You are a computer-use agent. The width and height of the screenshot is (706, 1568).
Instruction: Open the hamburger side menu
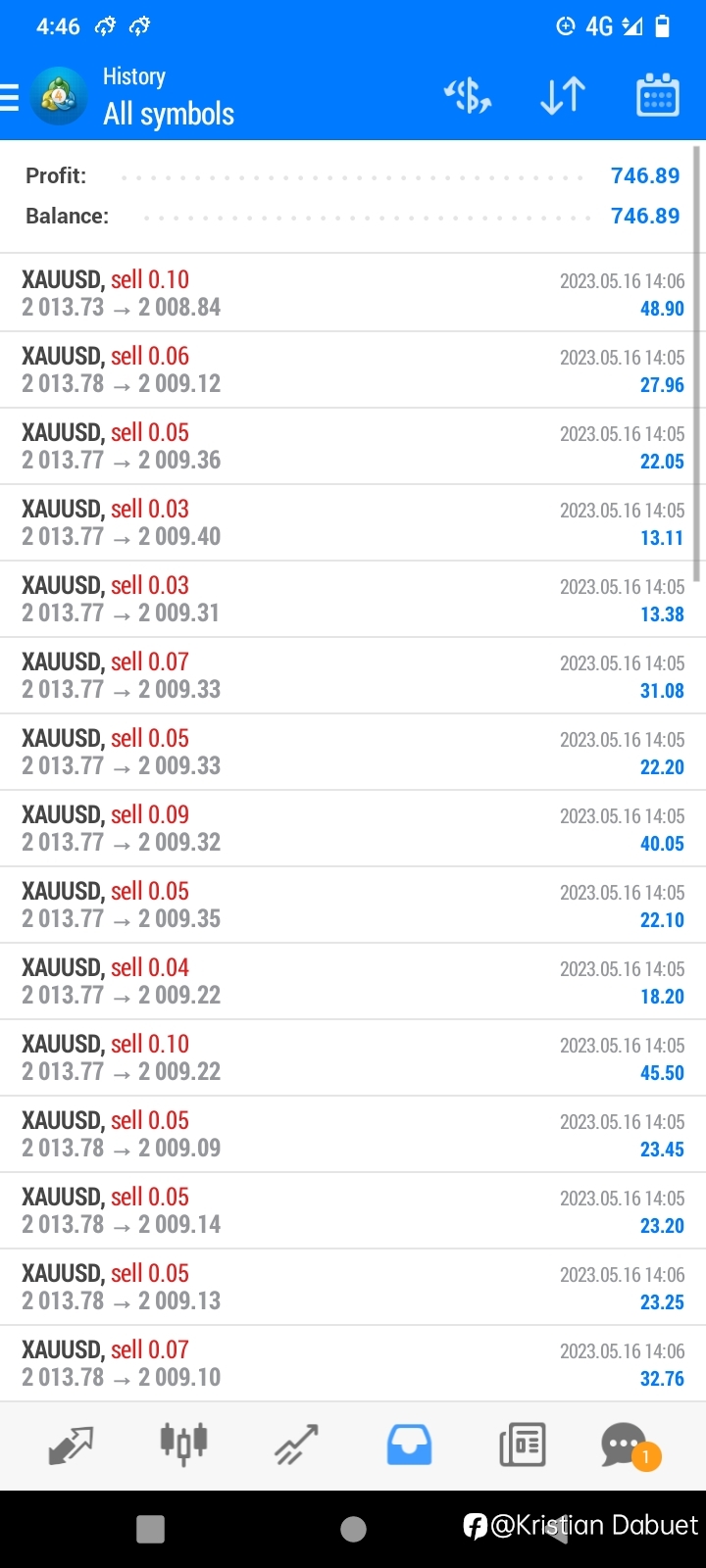coord(9,97)
